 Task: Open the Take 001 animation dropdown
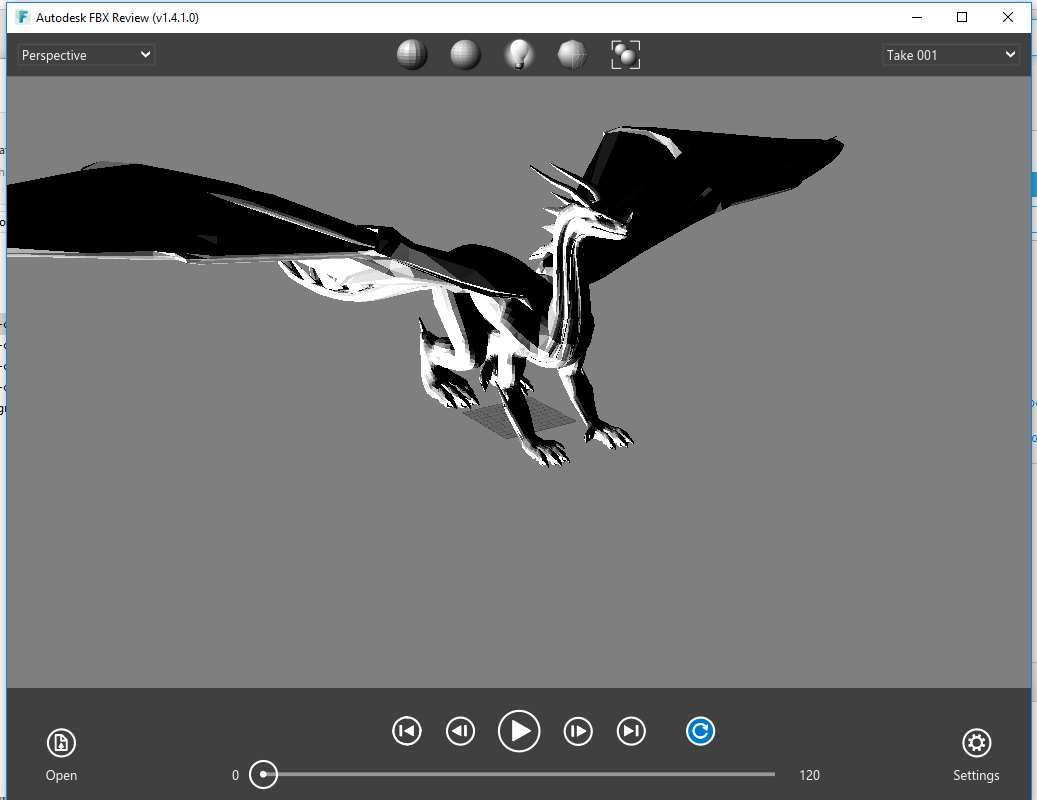[x=949, y=54]
